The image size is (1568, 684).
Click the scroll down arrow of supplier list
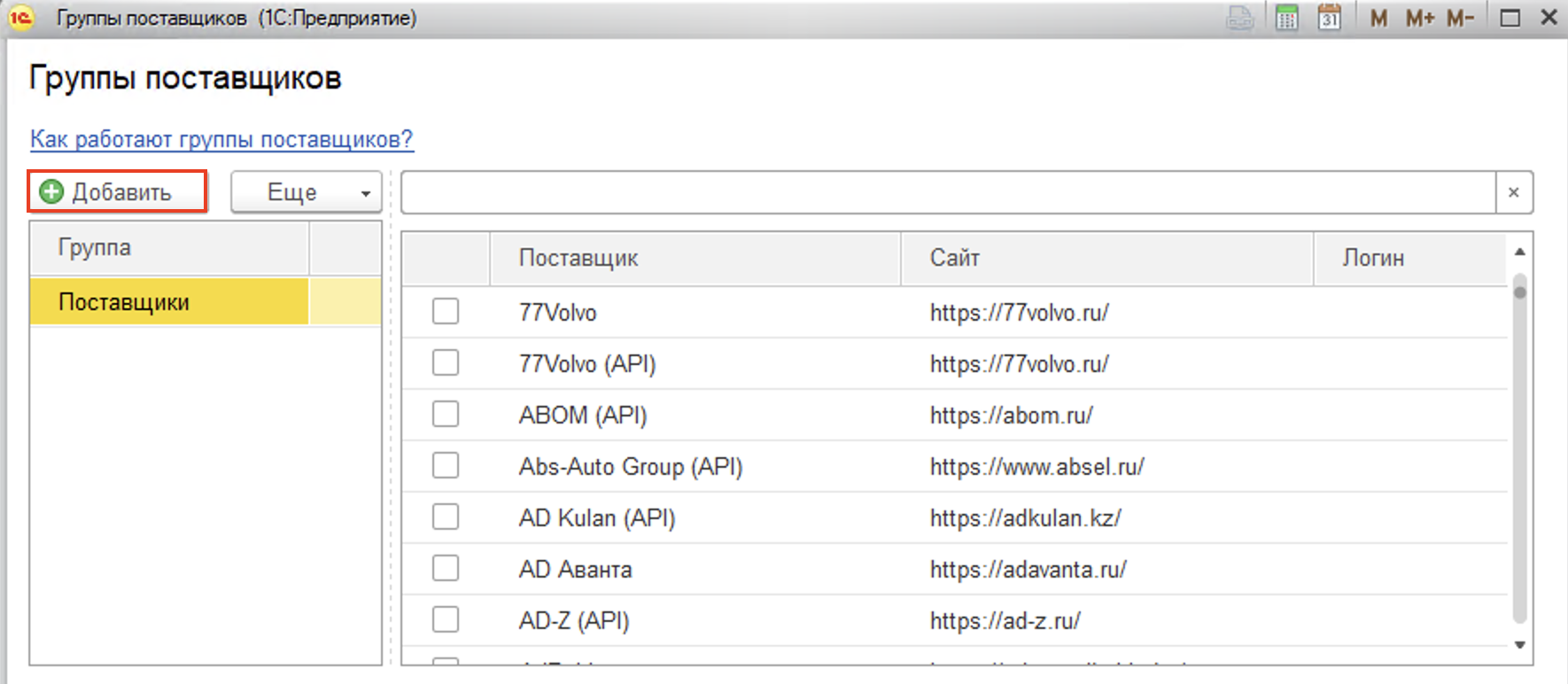[x=1519, y=645]
